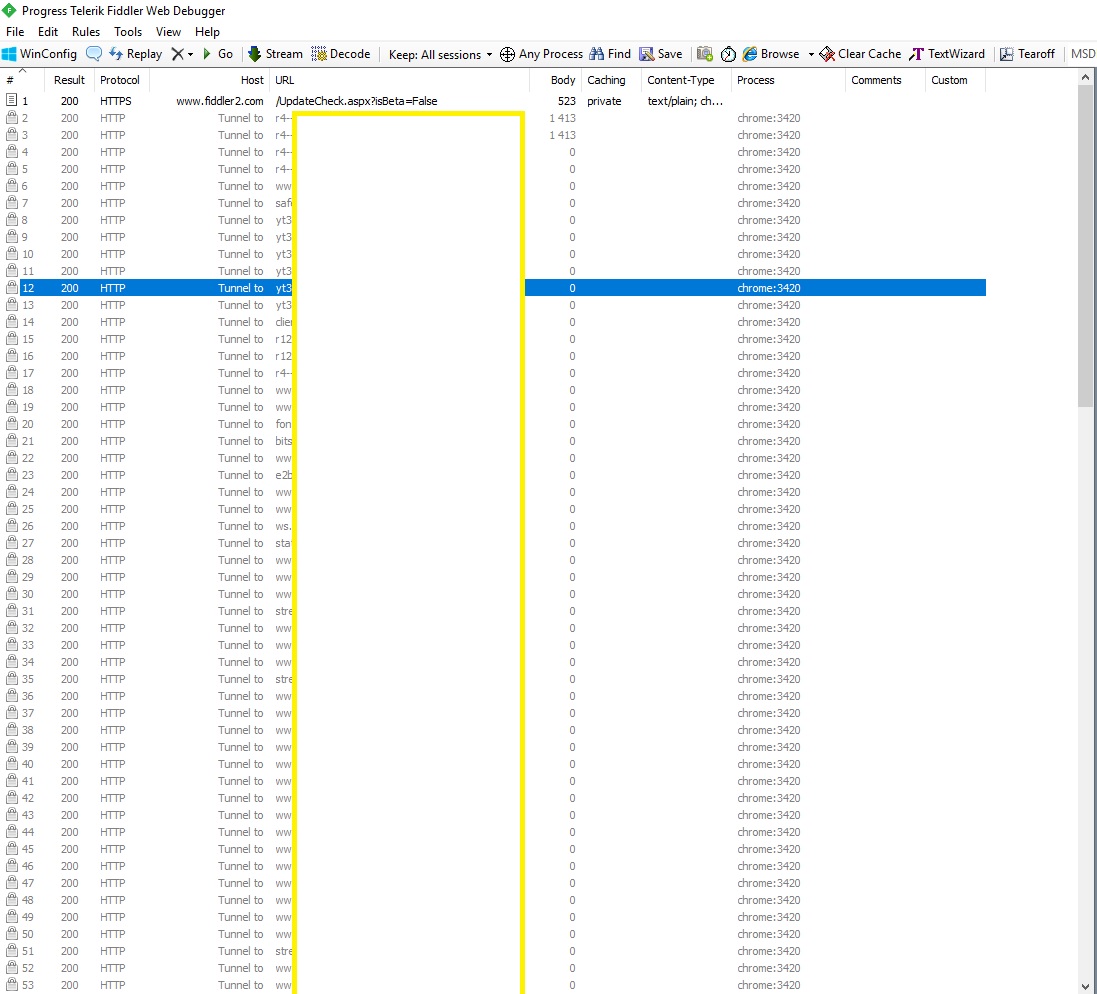Click the URL column header
Screen dimensions: 1097x994
click(399, 80)
